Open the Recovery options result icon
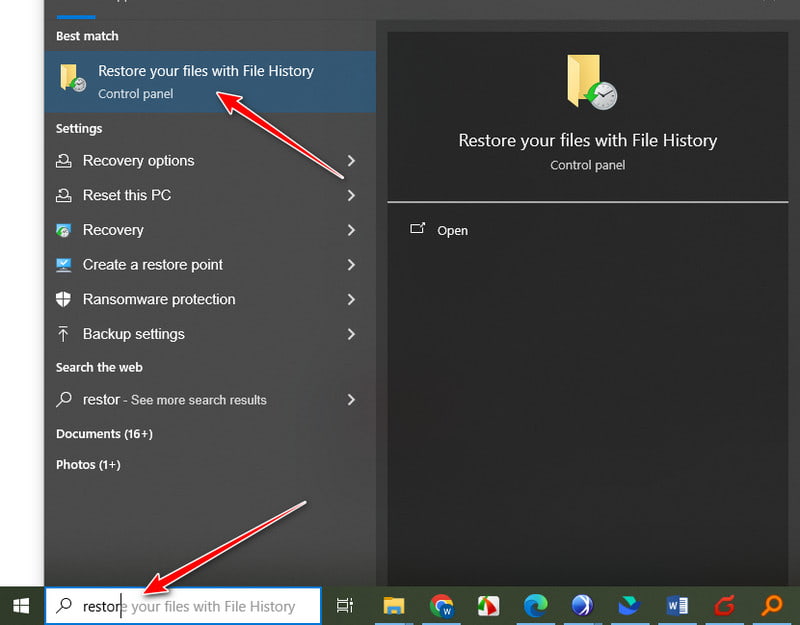The height and width of the screenshot is (625, 800). tap(64, 161)
